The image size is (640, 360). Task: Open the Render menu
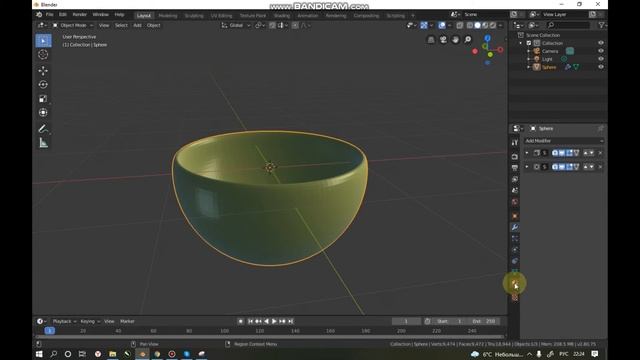click(80, 14)
